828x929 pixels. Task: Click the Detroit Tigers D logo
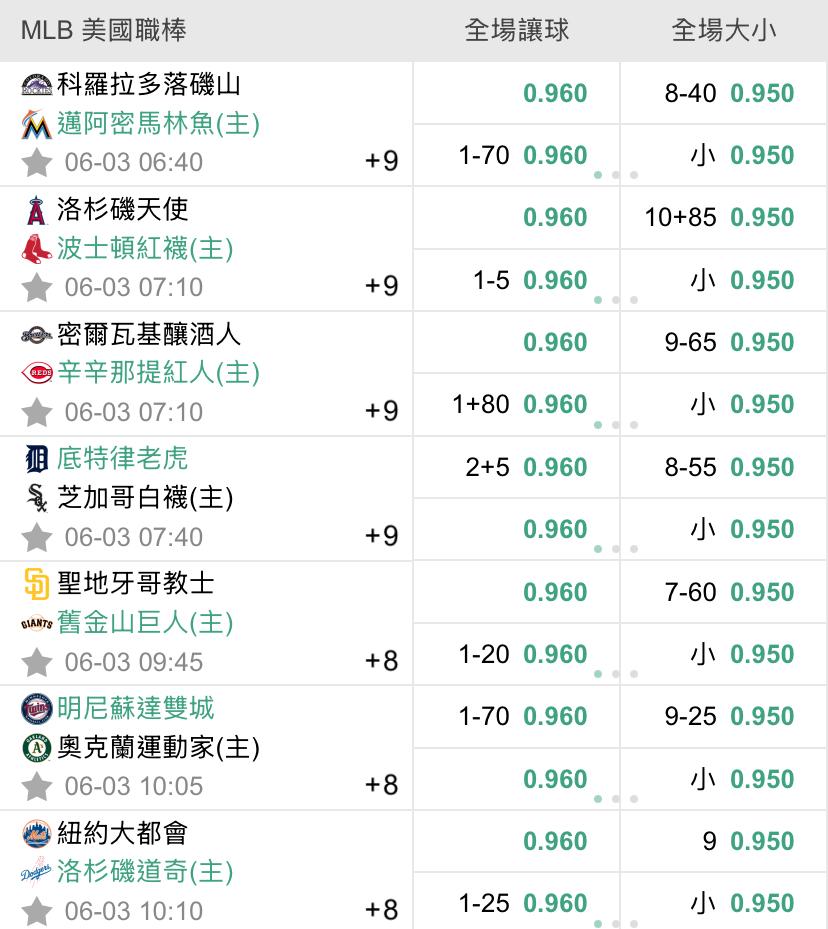37,459
